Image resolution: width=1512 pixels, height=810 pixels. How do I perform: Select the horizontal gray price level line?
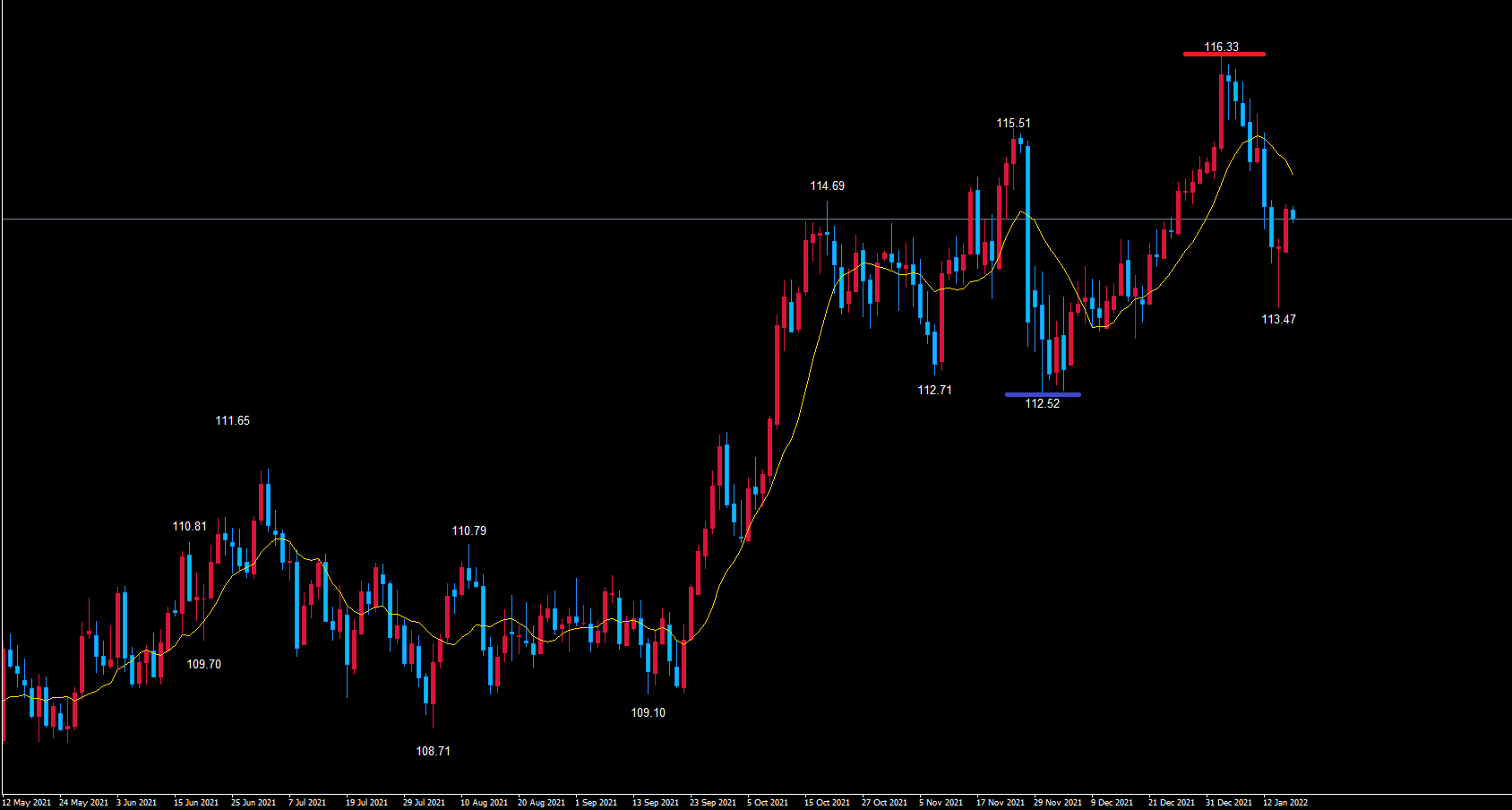coord(537,219)
